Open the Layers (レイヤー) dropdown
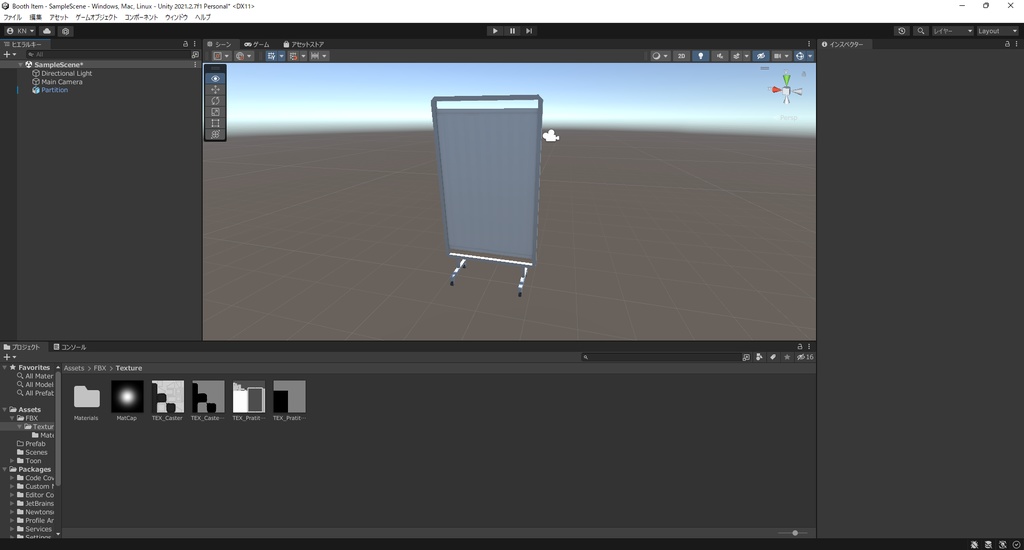Image resolution: width=1024 pixels, height=550 pixels. 952,31
